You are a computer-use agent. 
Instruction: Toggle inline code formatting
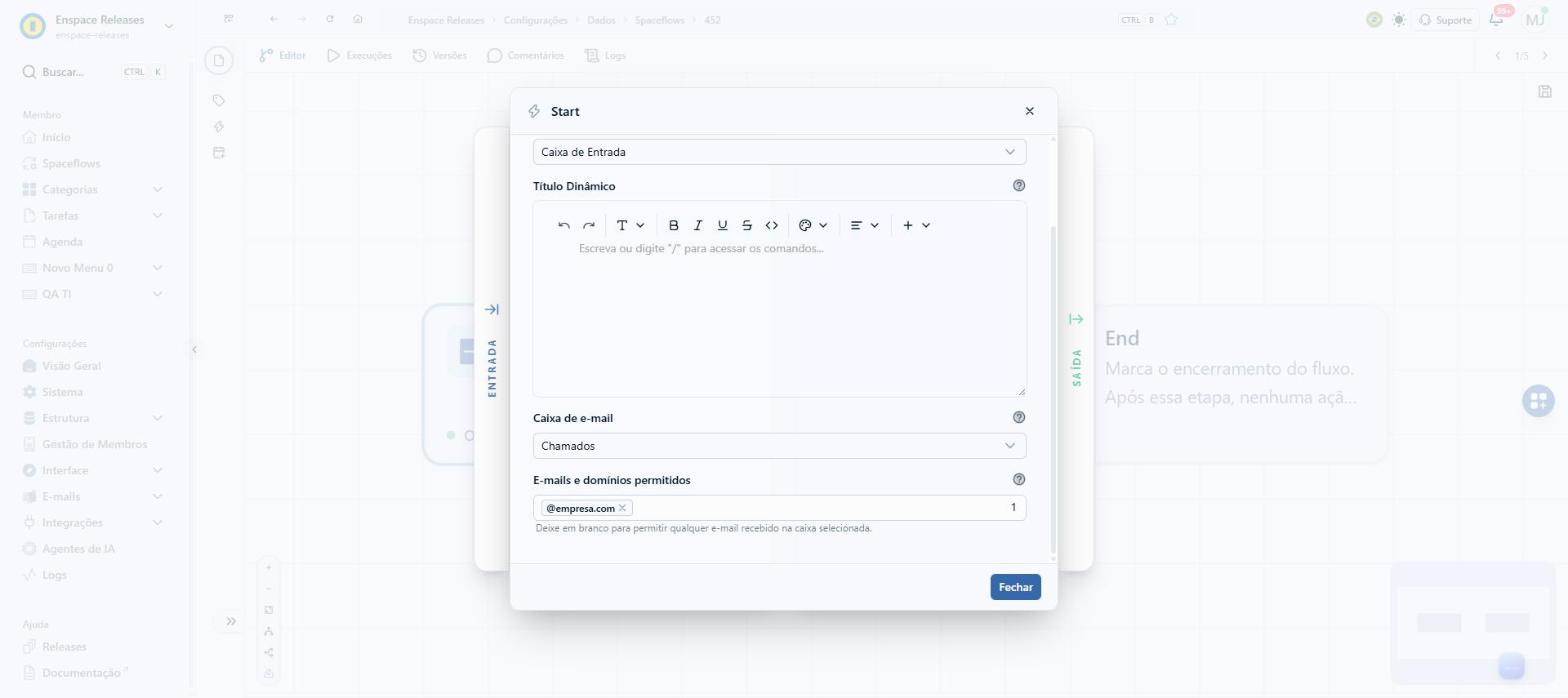click(x=771, y=226)
